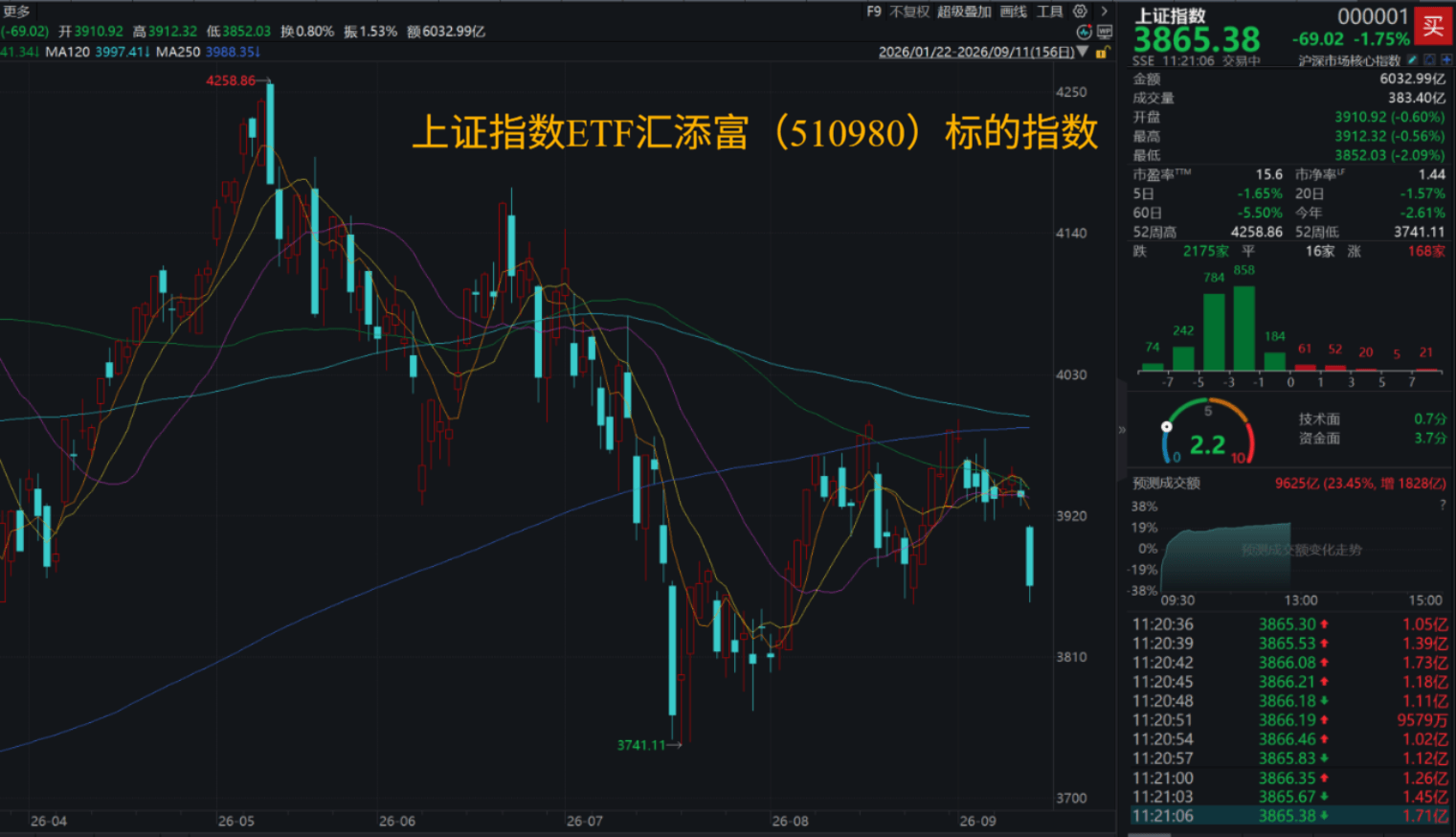This screenshot has height=837, width=1456.
Task: Expand the date range dropdown triangle
Action: pyautogui.click(x=1083, y=52)
